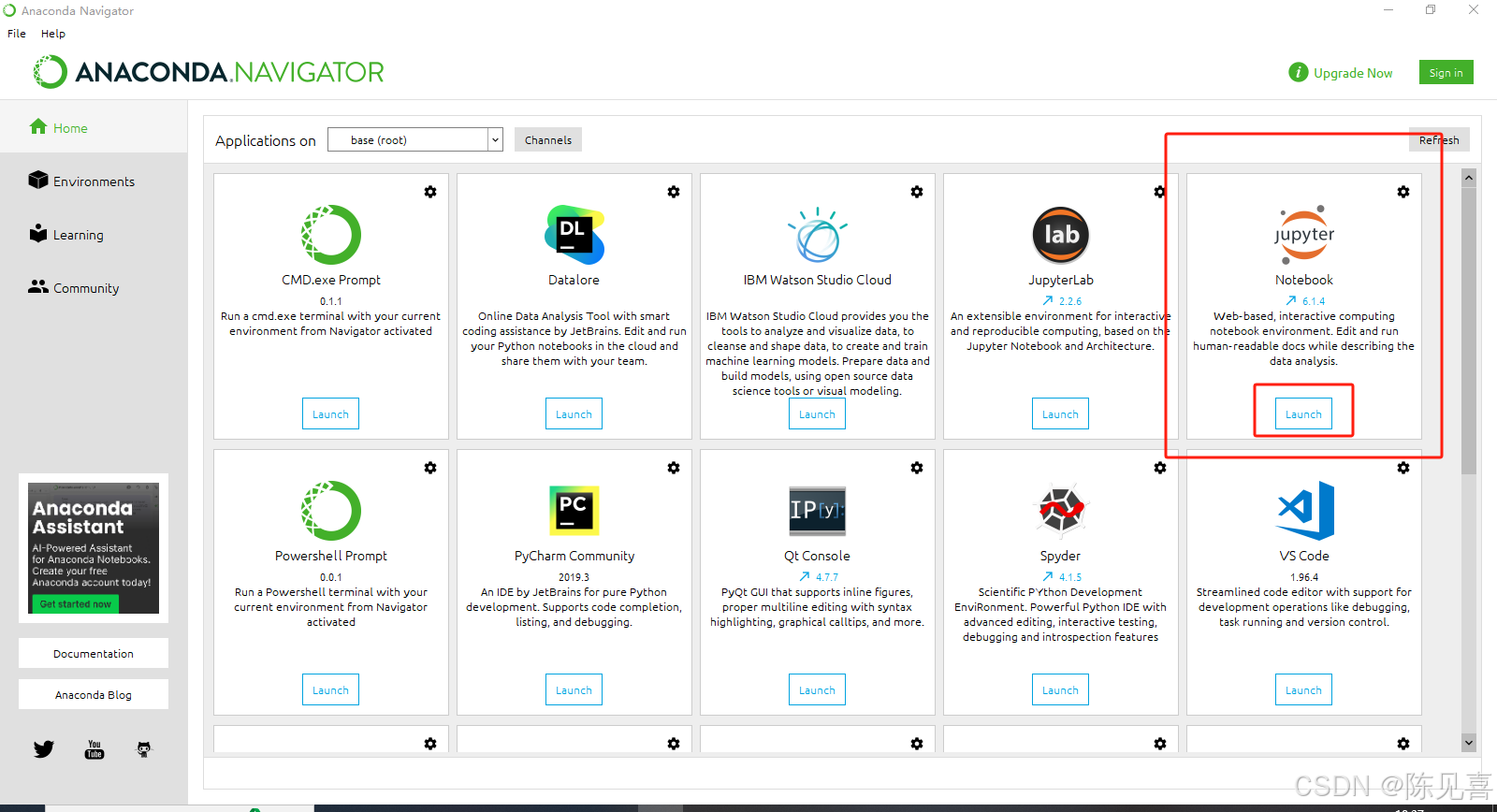Click the Qt Console IPython icon
The width and height of the screenshot is (1497, 812).
[818, 511]
